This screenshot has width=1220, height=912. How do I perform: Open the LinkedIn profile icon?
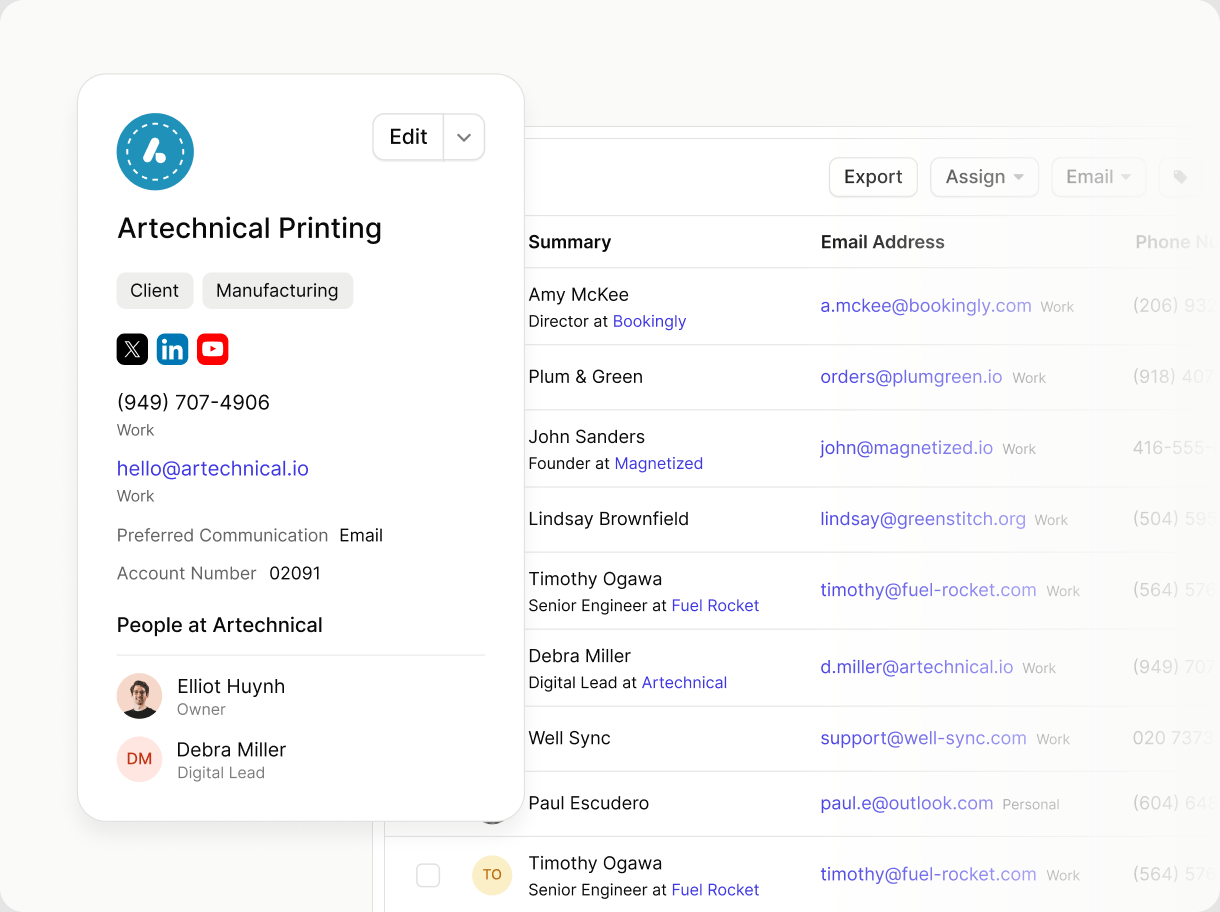pyautogui.click(x=172, y=349)
